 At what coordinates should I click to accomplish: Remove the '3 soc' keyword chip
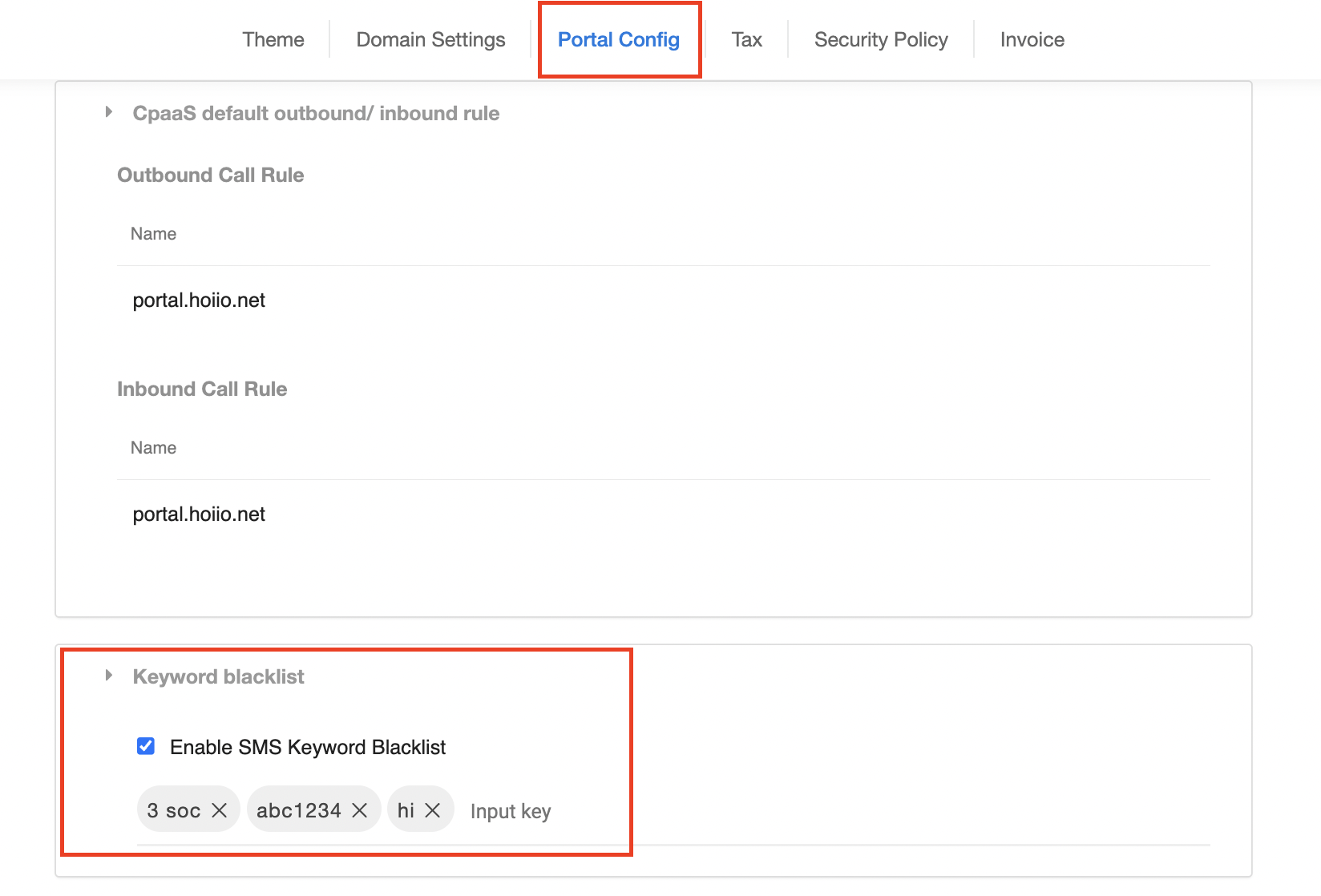click(219, 810)
